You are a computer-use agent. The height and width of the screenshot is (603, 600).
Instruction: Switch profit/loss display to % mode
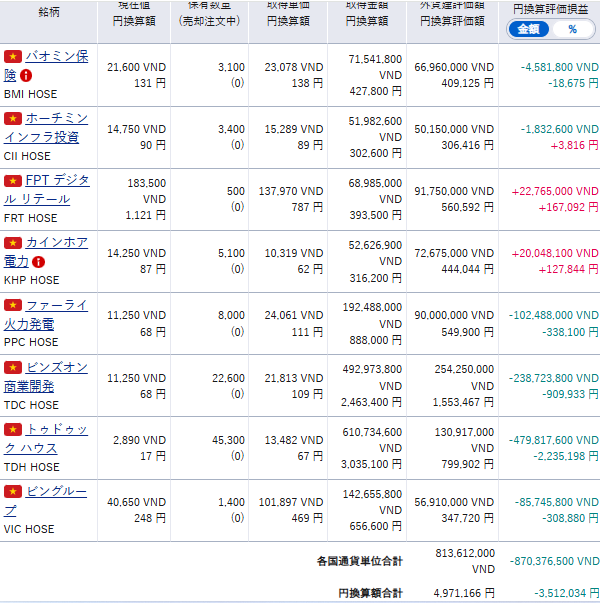tap(572, 29)
